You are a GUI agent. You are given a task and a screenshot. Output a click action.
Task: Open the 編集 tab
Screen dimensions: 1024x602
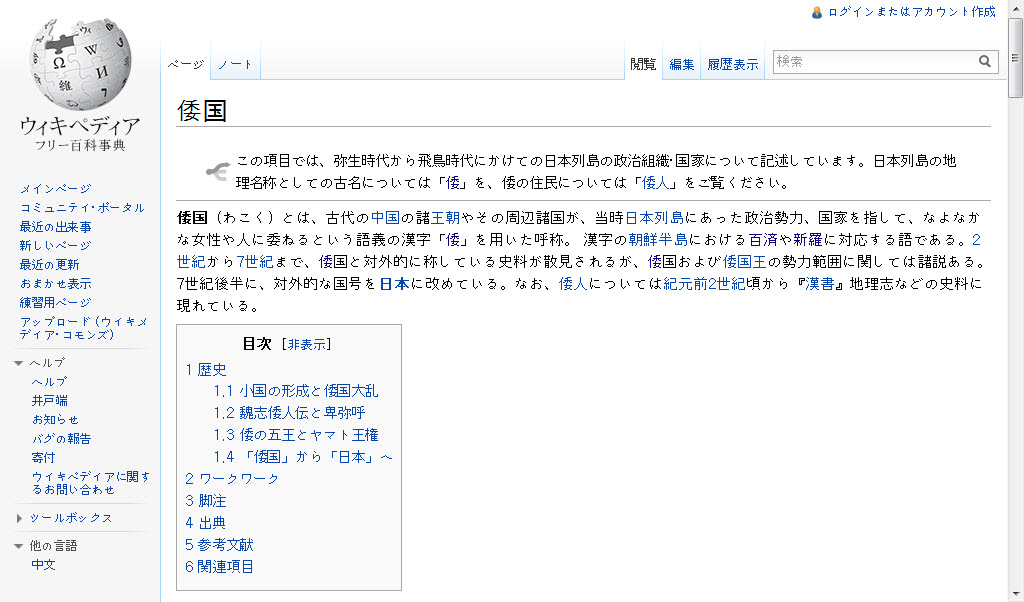pos(682,64)
